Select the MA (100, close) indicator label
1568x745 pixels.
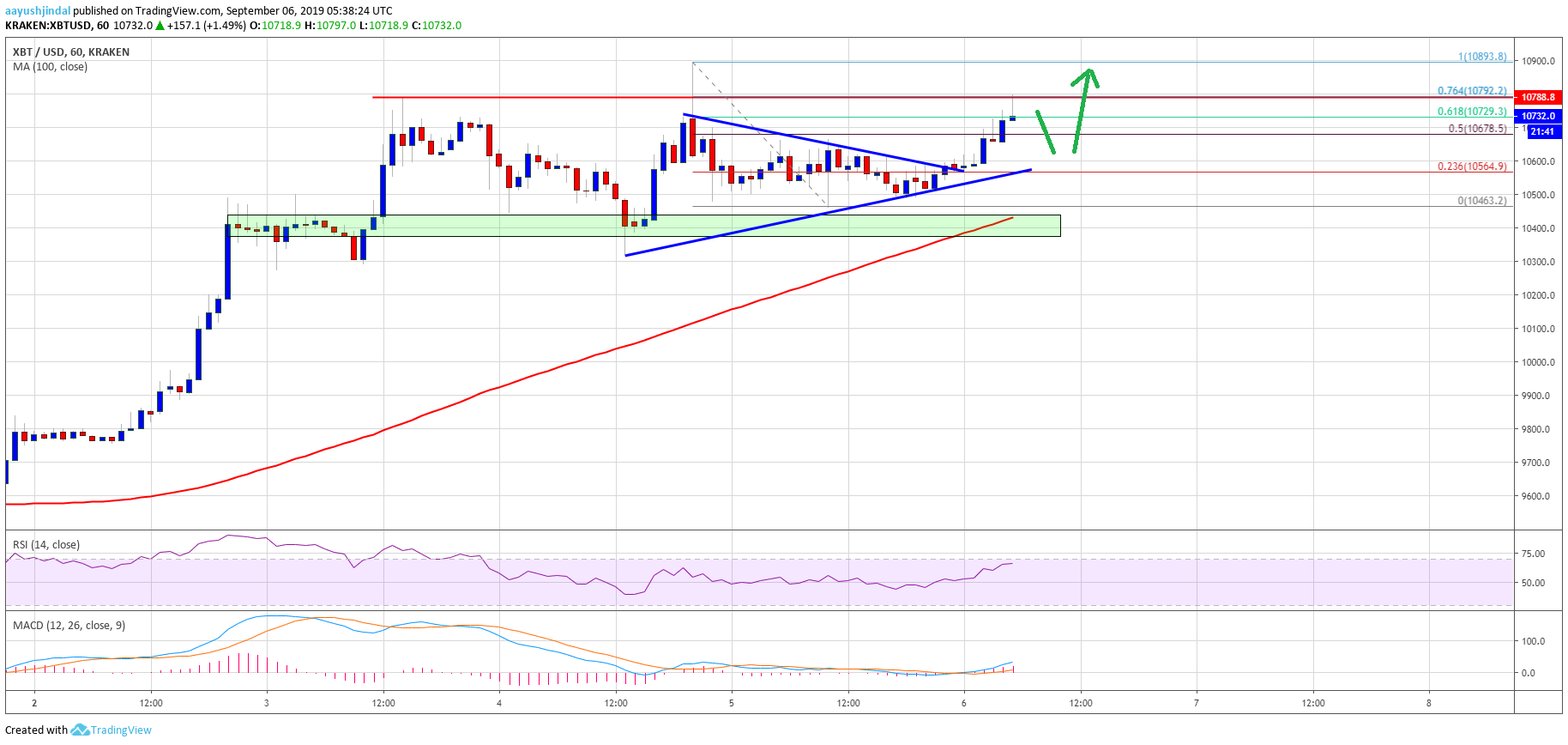pyautogui.click(x=50, y=67)
